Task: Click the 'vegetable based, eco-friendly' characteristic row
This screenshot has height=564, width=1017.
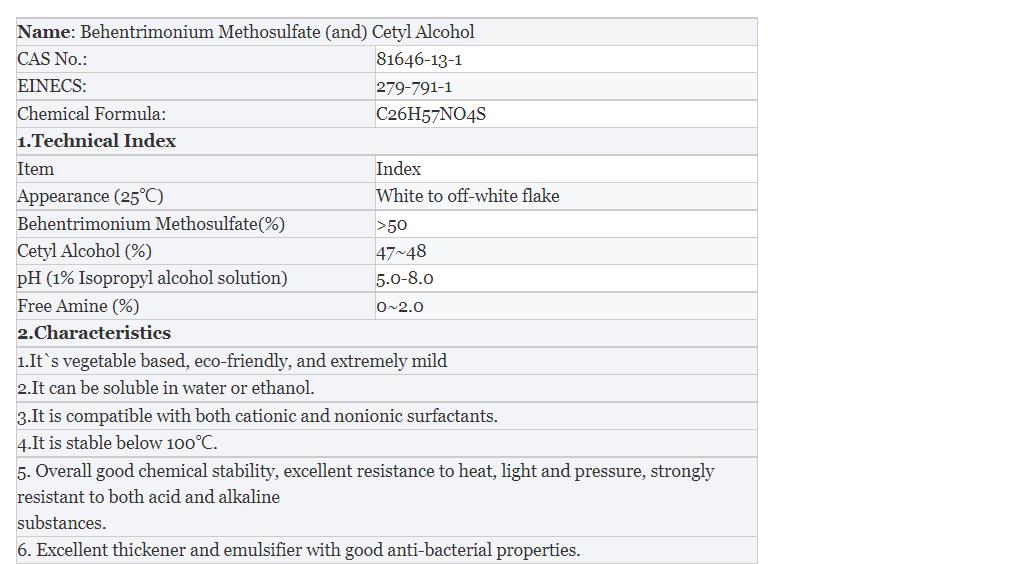Action: (x=232, y=361)
